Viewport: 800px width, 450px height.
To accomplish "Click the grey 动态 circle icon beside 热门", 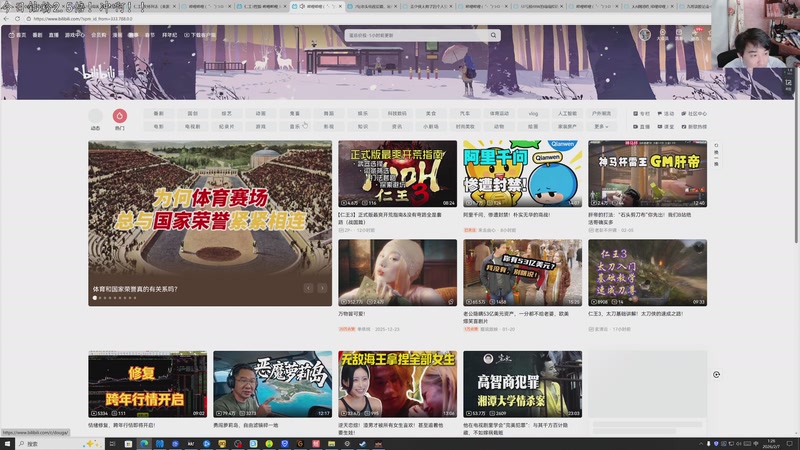I will pos(95,116).
